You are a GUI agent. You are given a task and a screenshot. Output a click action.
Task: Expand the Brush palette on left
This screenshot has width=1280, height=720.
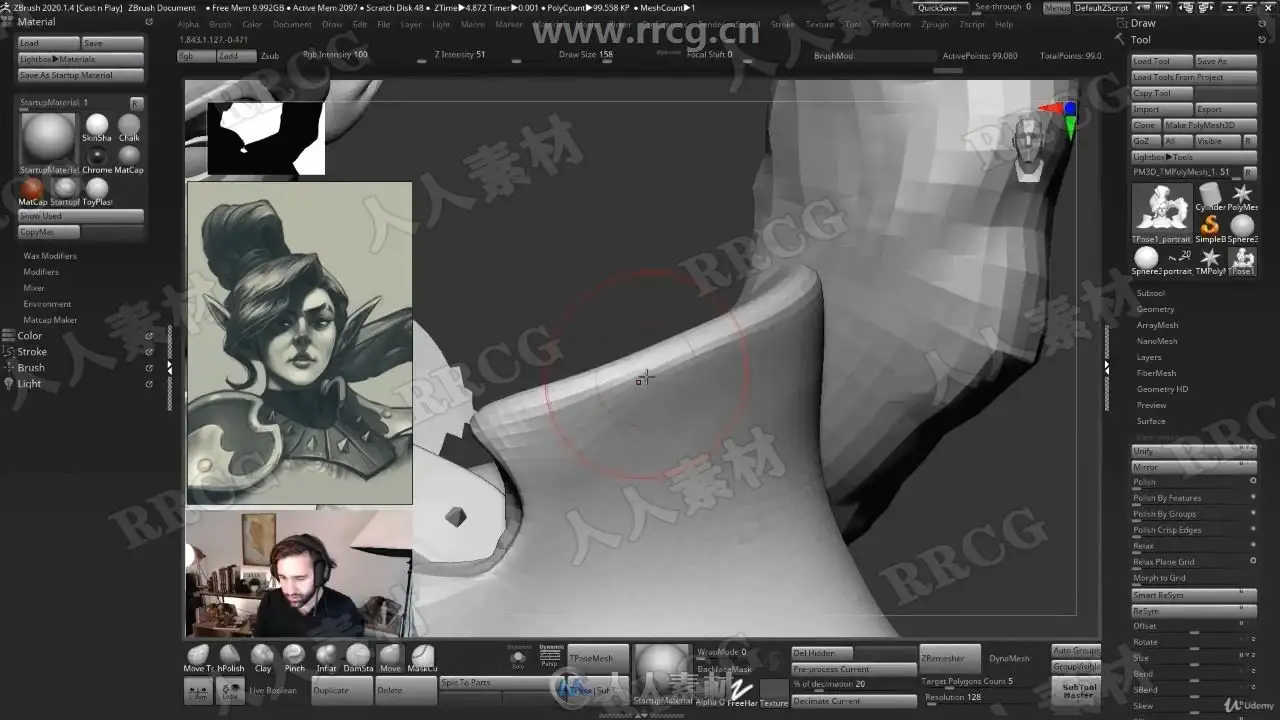pos(31,368)
